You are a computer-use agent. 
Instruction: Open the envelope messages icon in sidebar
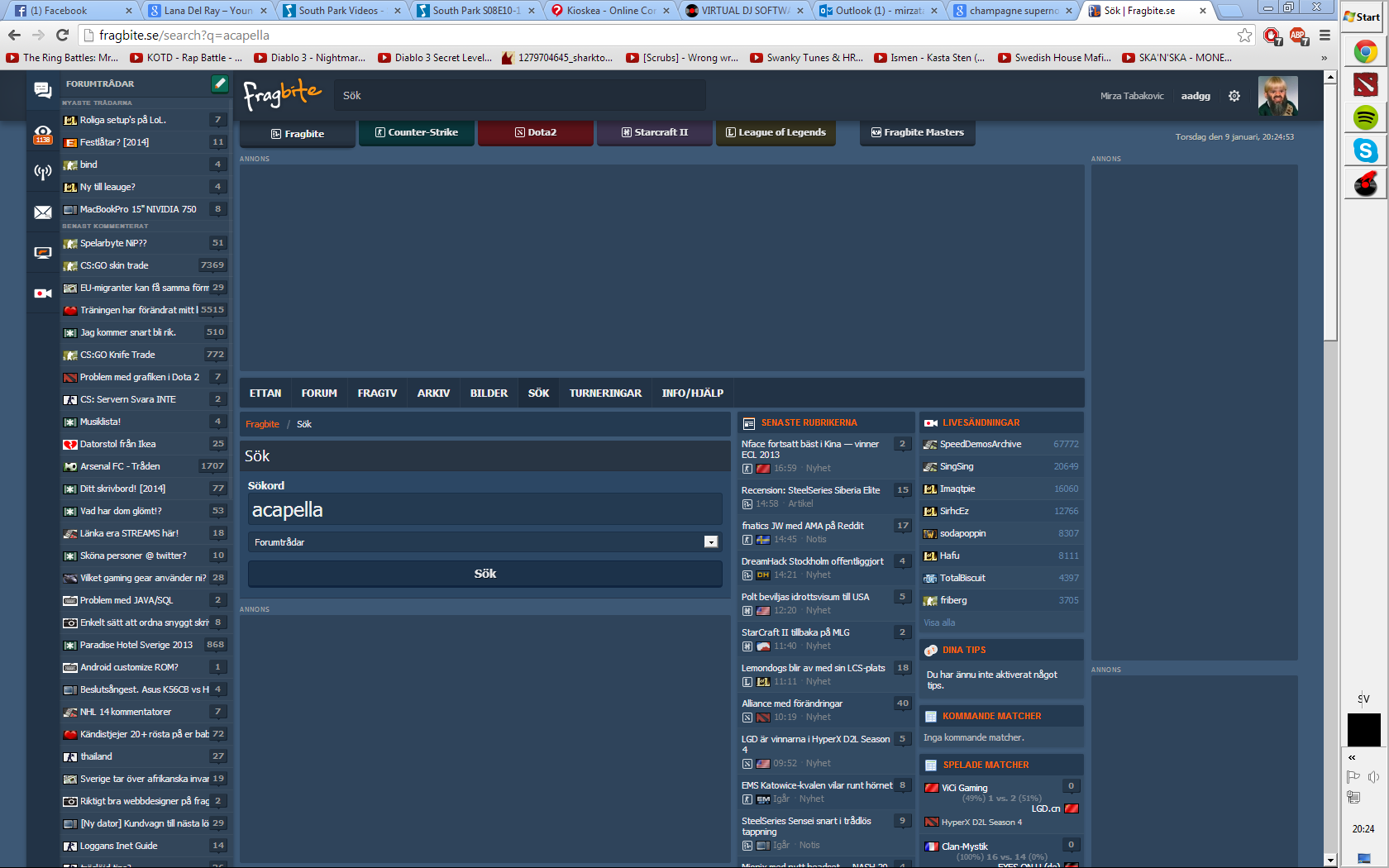click(x=43, y=212)
